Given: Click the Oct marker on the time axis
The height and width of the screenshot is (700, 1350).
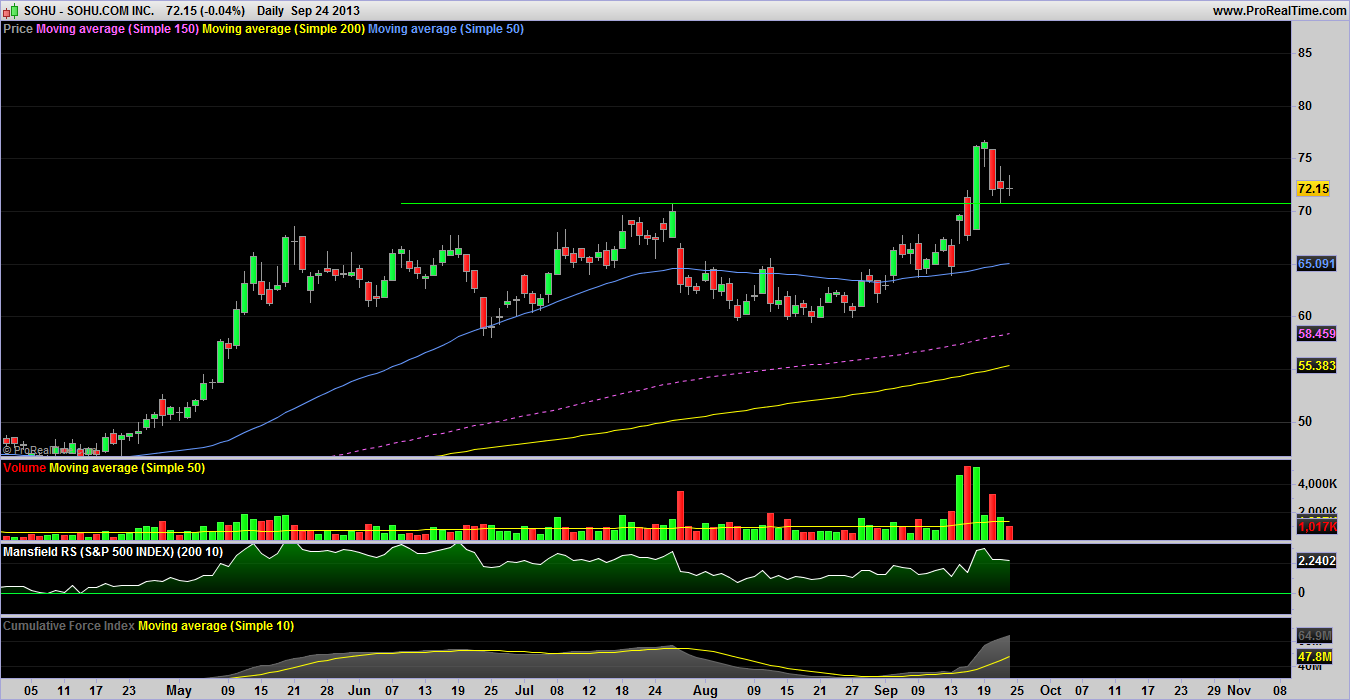Looking at the screenshot, I should (x=1050, y=690).
